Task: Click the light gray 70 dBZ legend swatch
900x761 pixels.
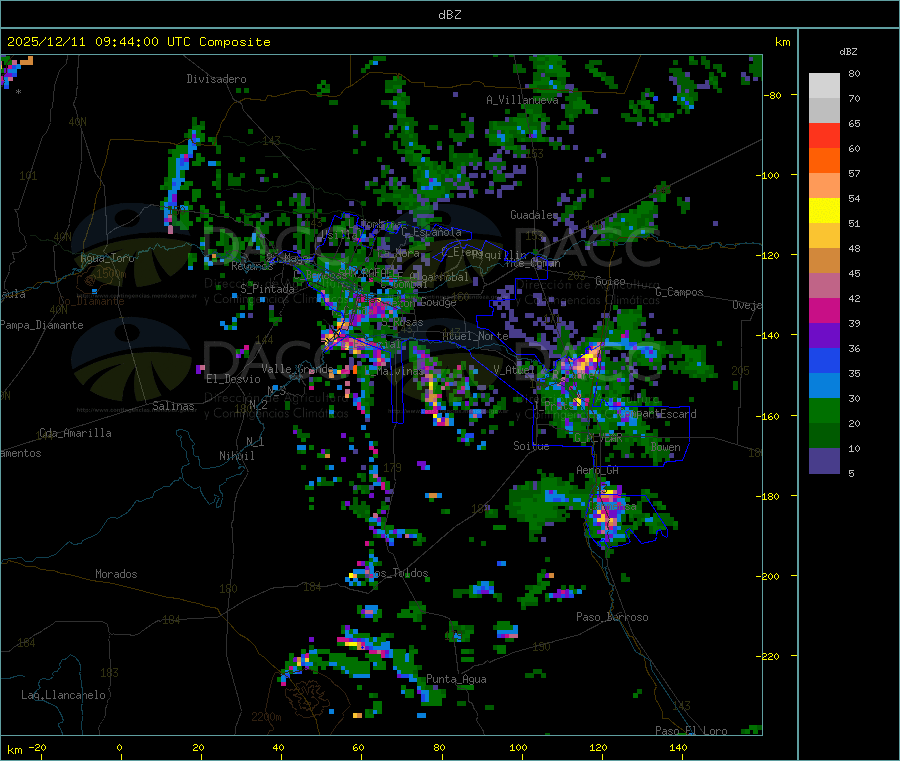Action: tap(824, 110)
